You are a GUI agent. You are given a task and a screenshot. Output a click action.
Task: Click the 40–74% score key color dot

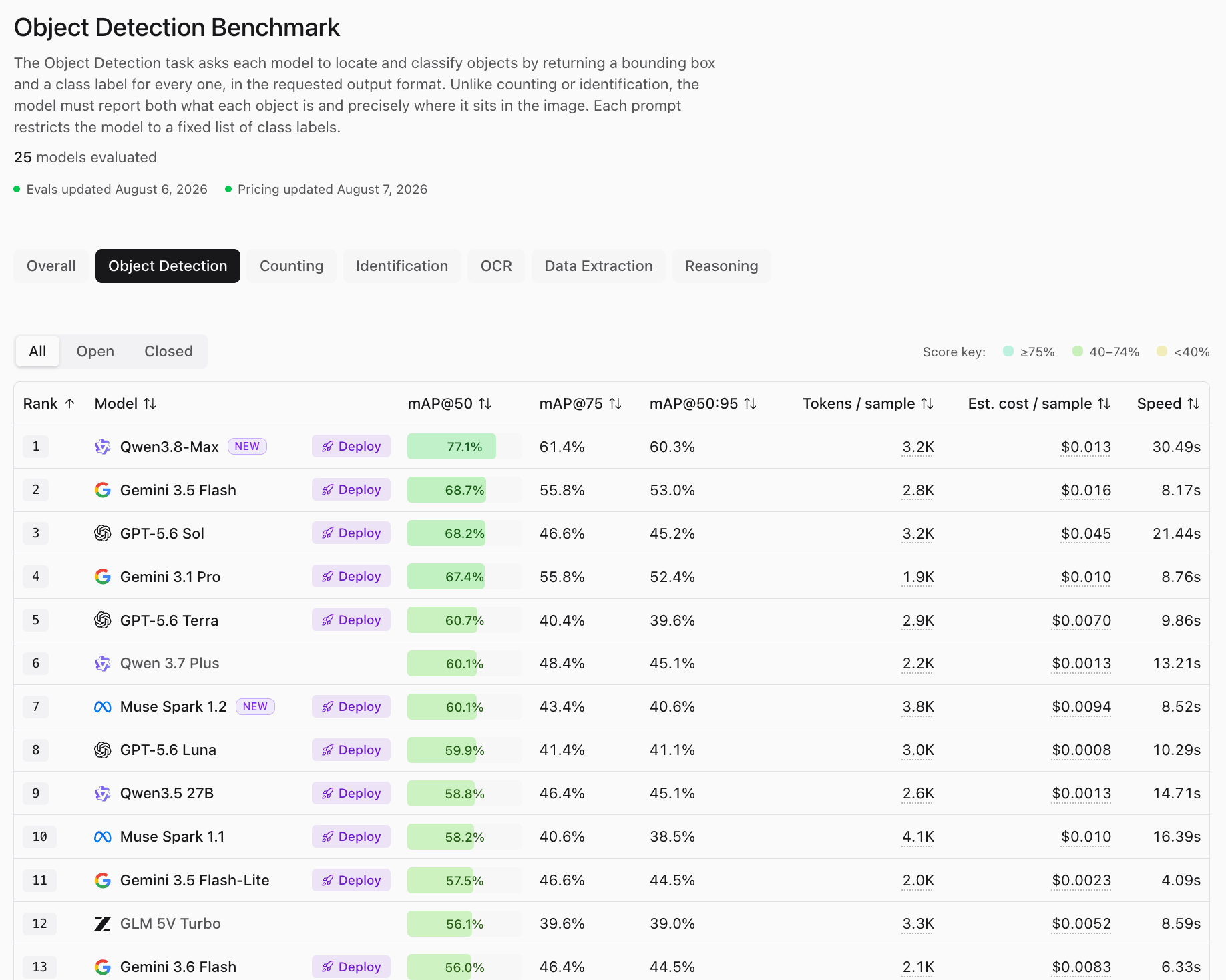pos(1078,351)
